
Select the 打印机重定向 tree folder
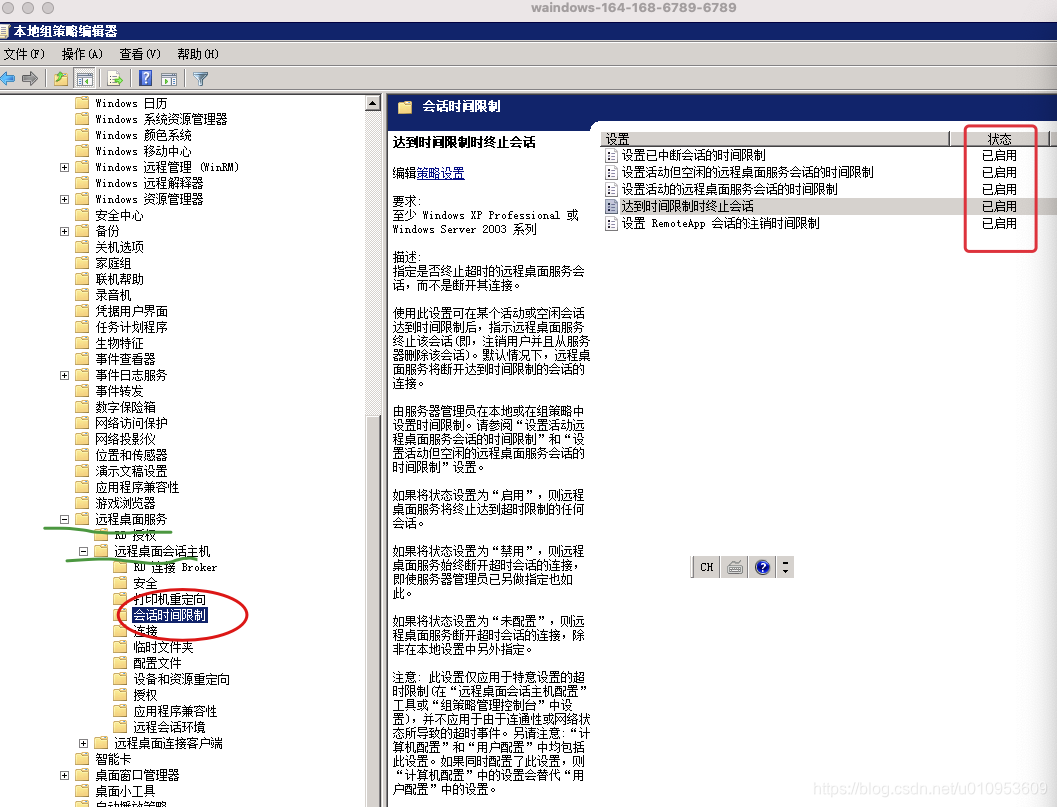(169, 599)
